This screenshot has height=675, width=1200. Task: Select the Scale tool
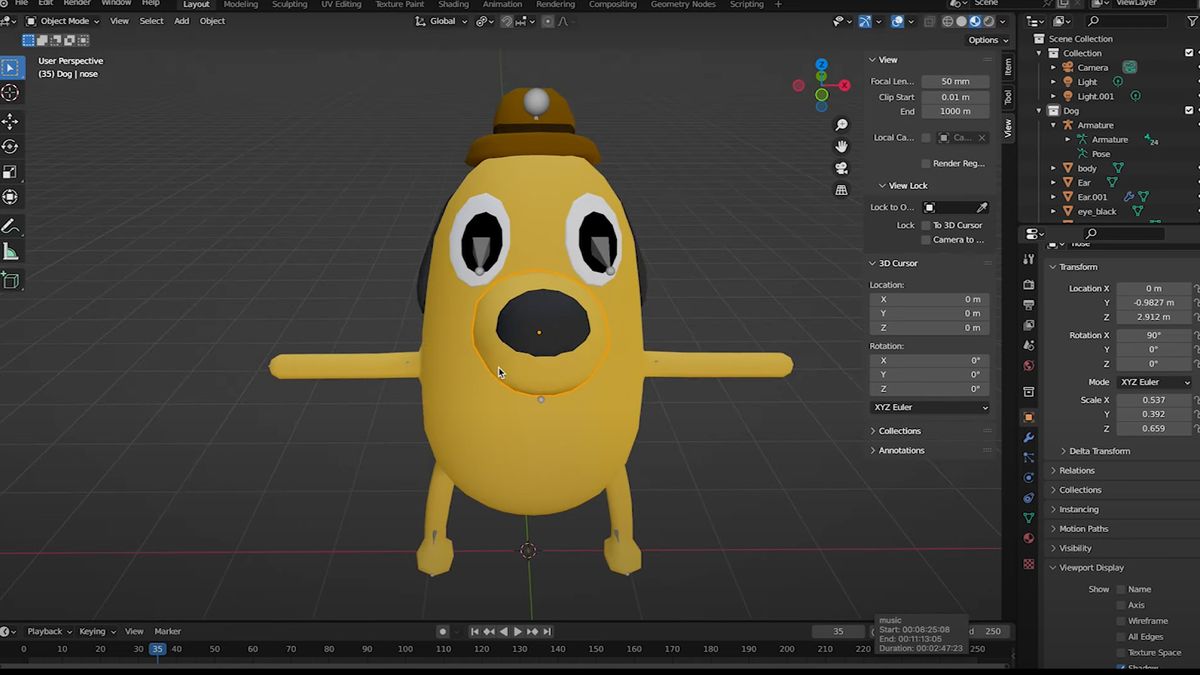12,171
